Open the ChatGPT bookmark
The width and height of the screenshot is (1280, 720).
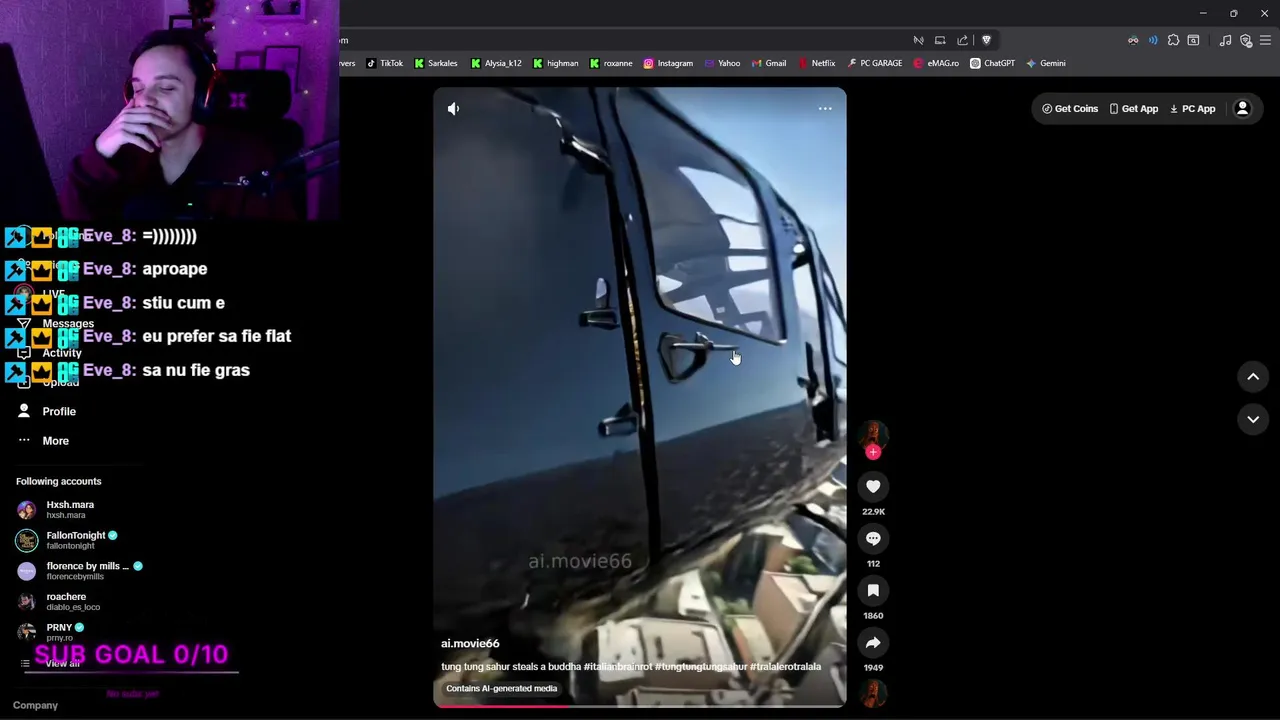[x=992, y=63]
